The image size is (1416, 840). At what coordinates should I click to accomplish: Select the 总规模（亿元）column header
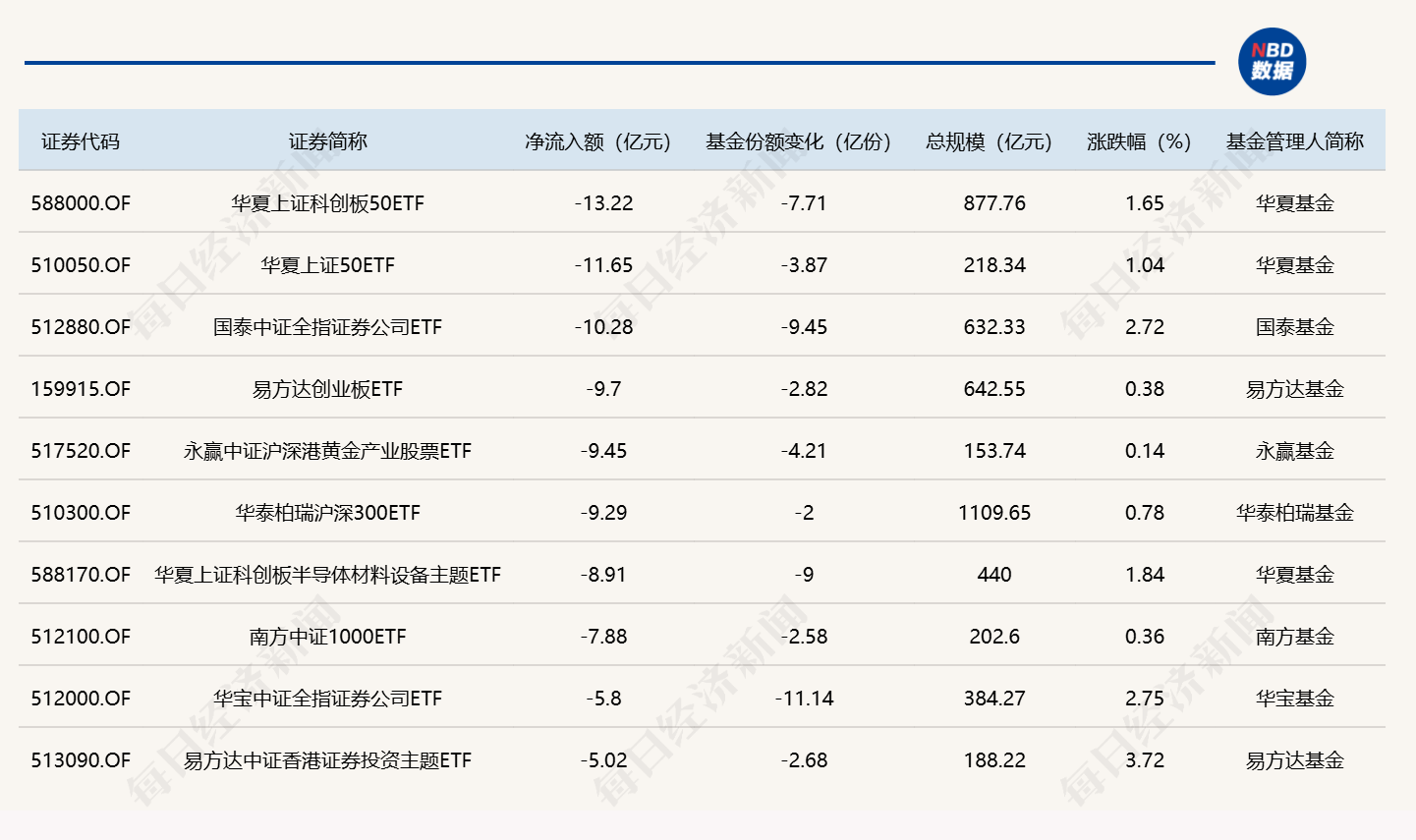tap(990, 141)
